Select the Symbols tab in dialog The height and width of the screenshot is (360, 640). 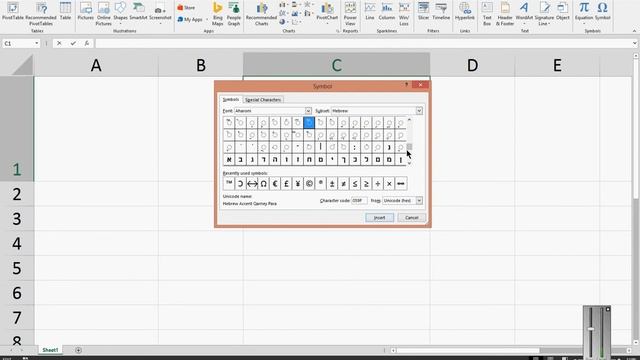point(231,99)
